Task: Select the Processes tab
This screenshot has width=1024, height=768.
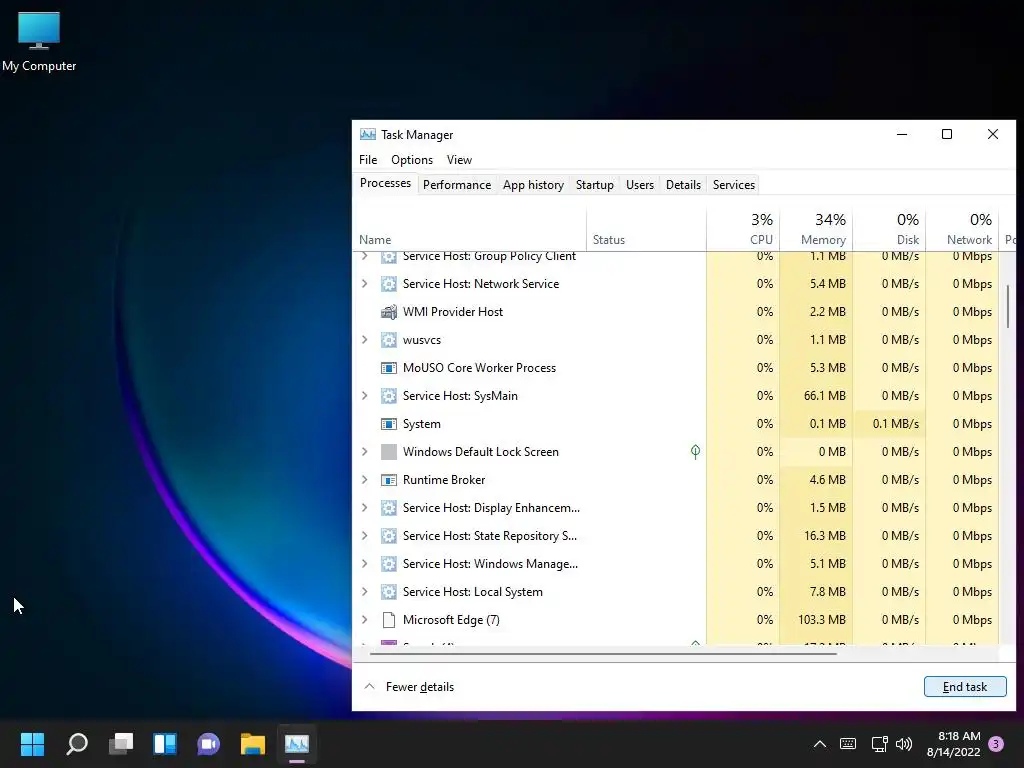Action: tap(385, 184)
